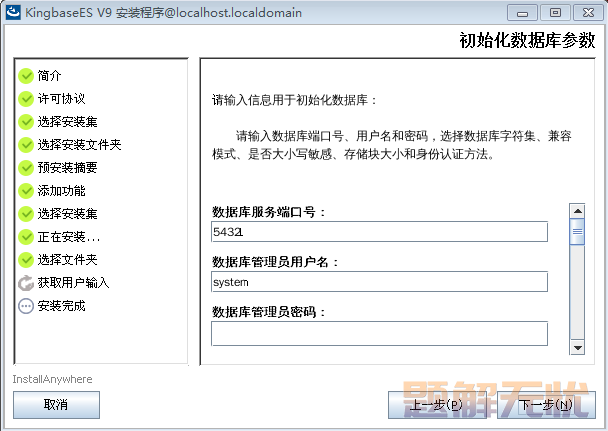Click the in-progress arrow icon beside 获取用户输入
This screenshot has width=608, height=431.
[26, 283]
